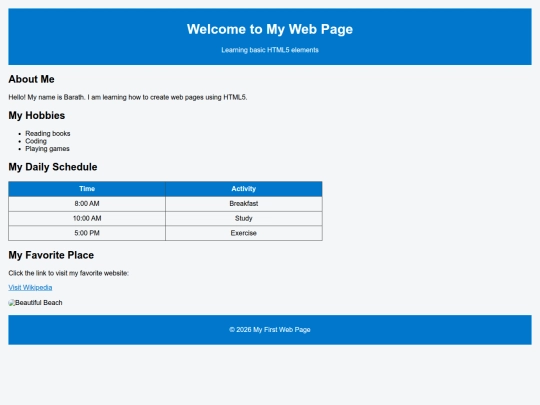Open the Visit Wikipedia link
This screenshot has width=540, height=405.
pyautogui.click(x=30, y=288)
